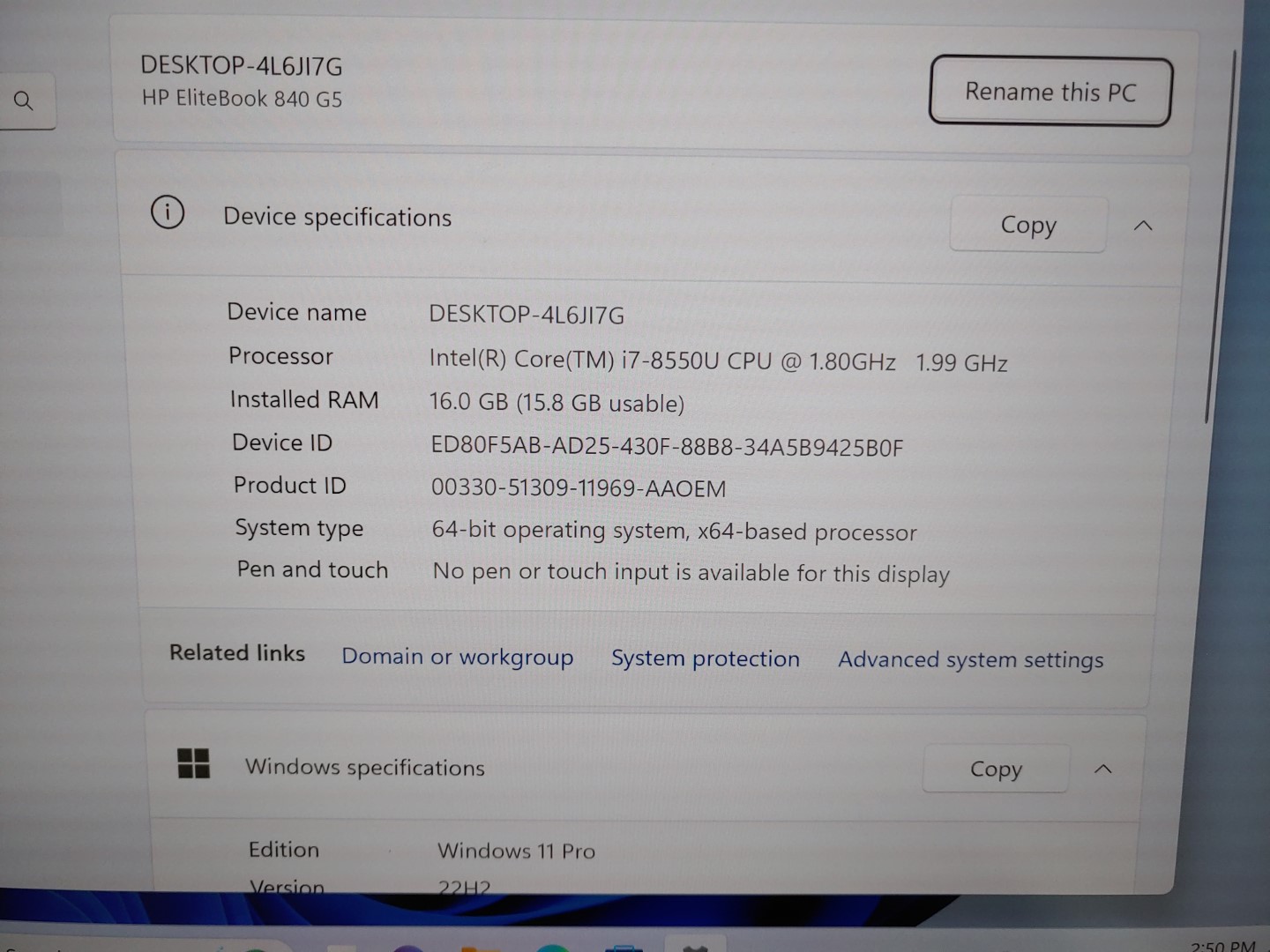Select the 16.0 GB installed RAM value

[x=557, y=403]
